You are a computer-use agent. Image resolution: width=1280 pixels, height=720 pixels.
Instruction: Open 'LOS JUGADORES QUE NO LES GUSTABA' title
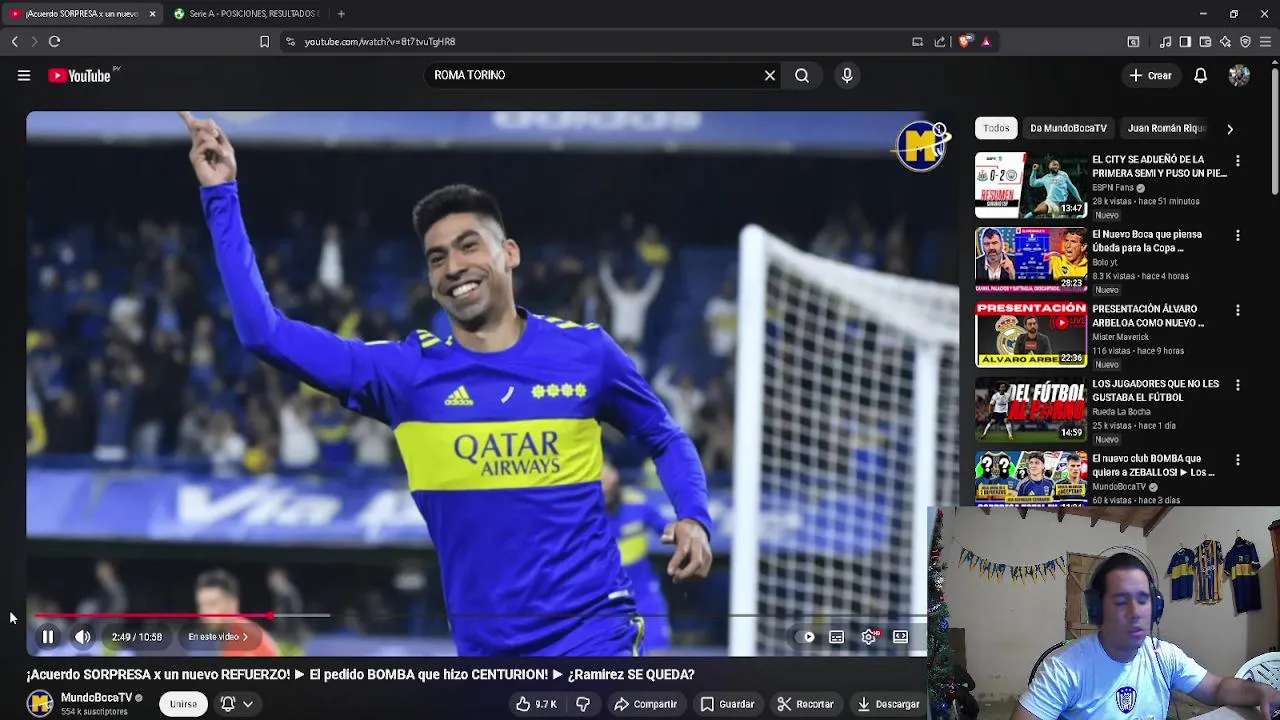1156,391
